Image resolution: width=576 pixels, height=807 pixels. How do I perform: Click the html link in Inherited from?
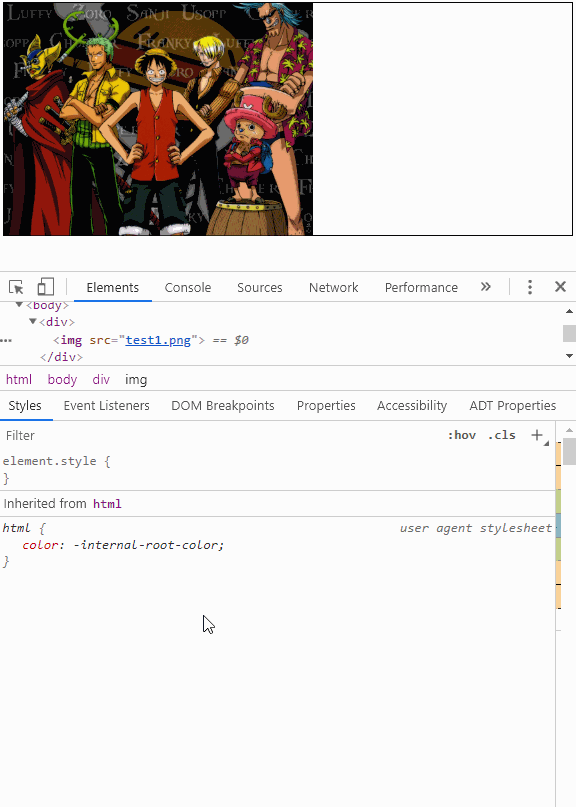click(x=107, y=503)
